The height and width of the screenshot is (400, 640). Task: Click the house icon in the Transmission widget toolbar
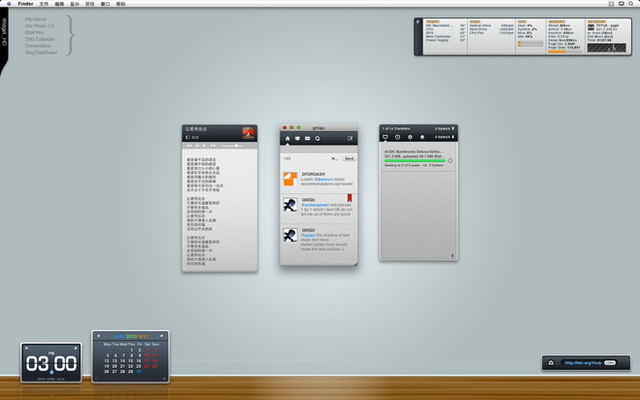pyautogui.click(x=422, y=137)
